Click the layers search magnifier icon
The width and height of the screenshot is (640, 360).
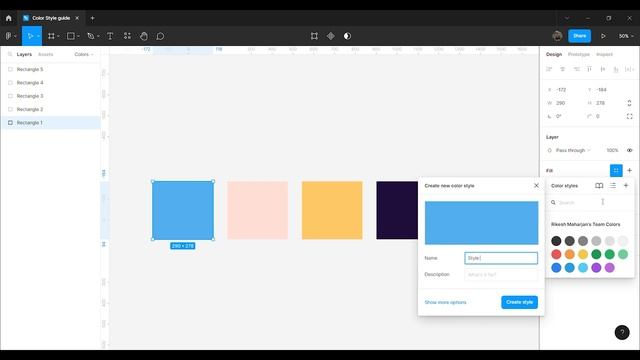(10, 54)
